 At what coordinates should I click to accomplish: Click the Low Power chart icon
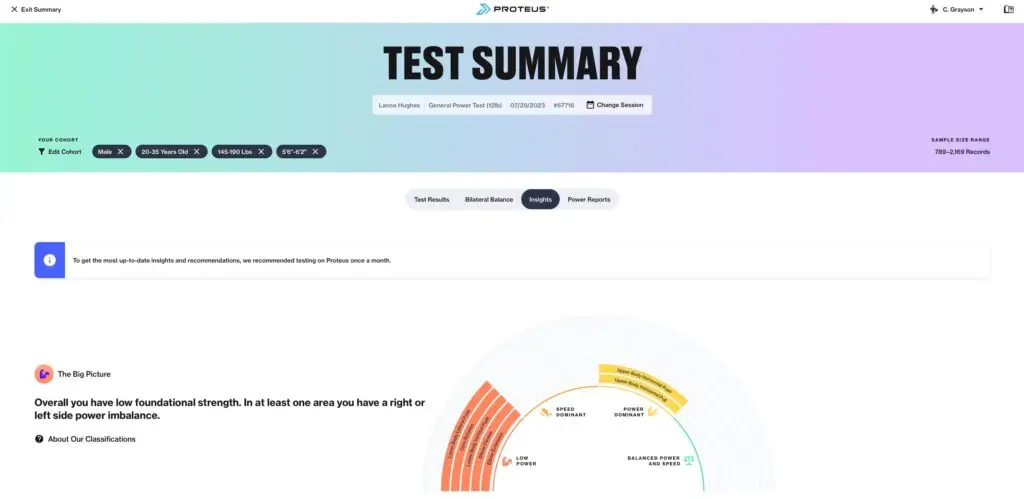click(x=506, y=461)
